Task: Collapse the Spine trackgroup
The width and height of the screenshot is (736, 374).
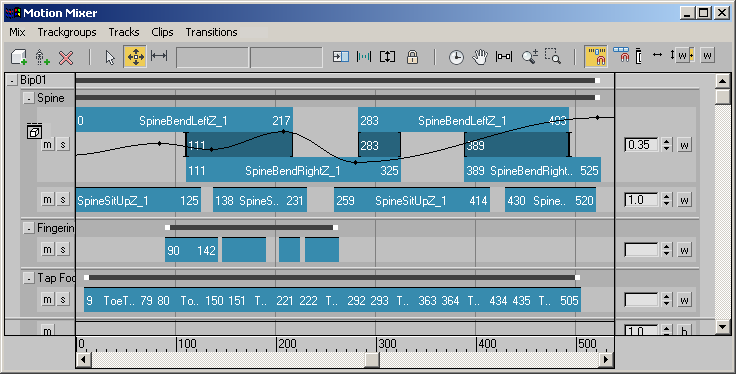Action: tap(29, 99)
